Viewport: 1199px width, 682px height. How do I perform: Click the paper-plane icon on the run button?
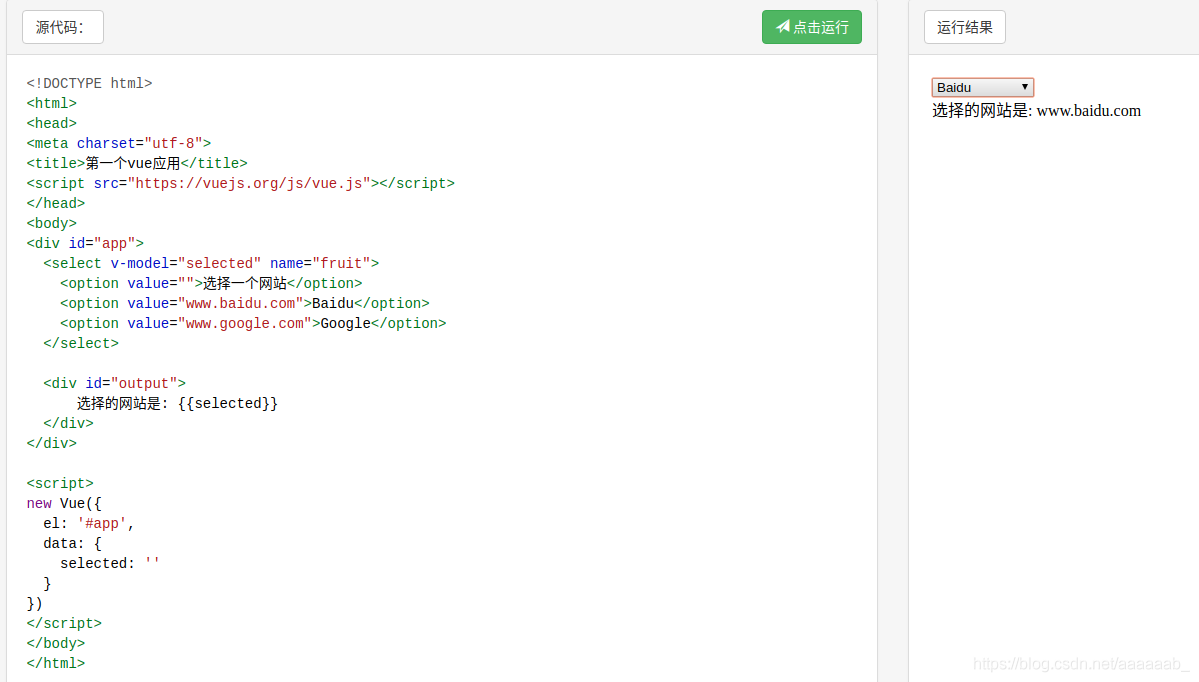click(x=783, y=27)
